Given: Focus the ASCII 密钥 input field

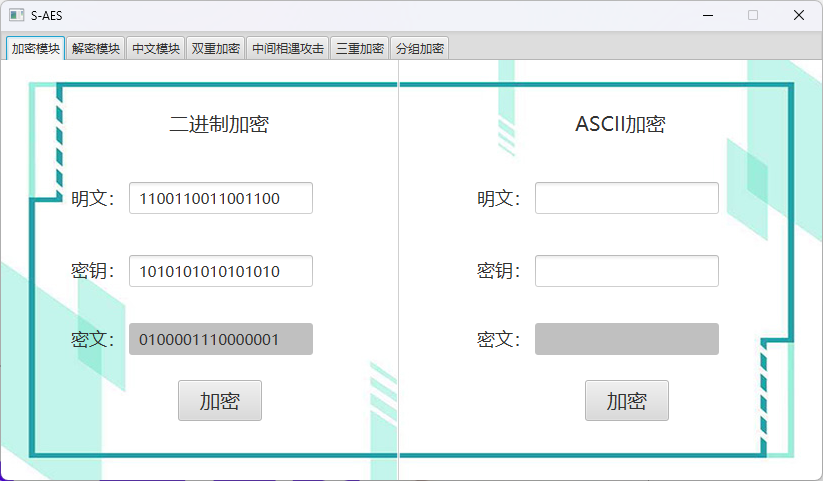Looking at the screenshot, I should (x=626, y=271).
